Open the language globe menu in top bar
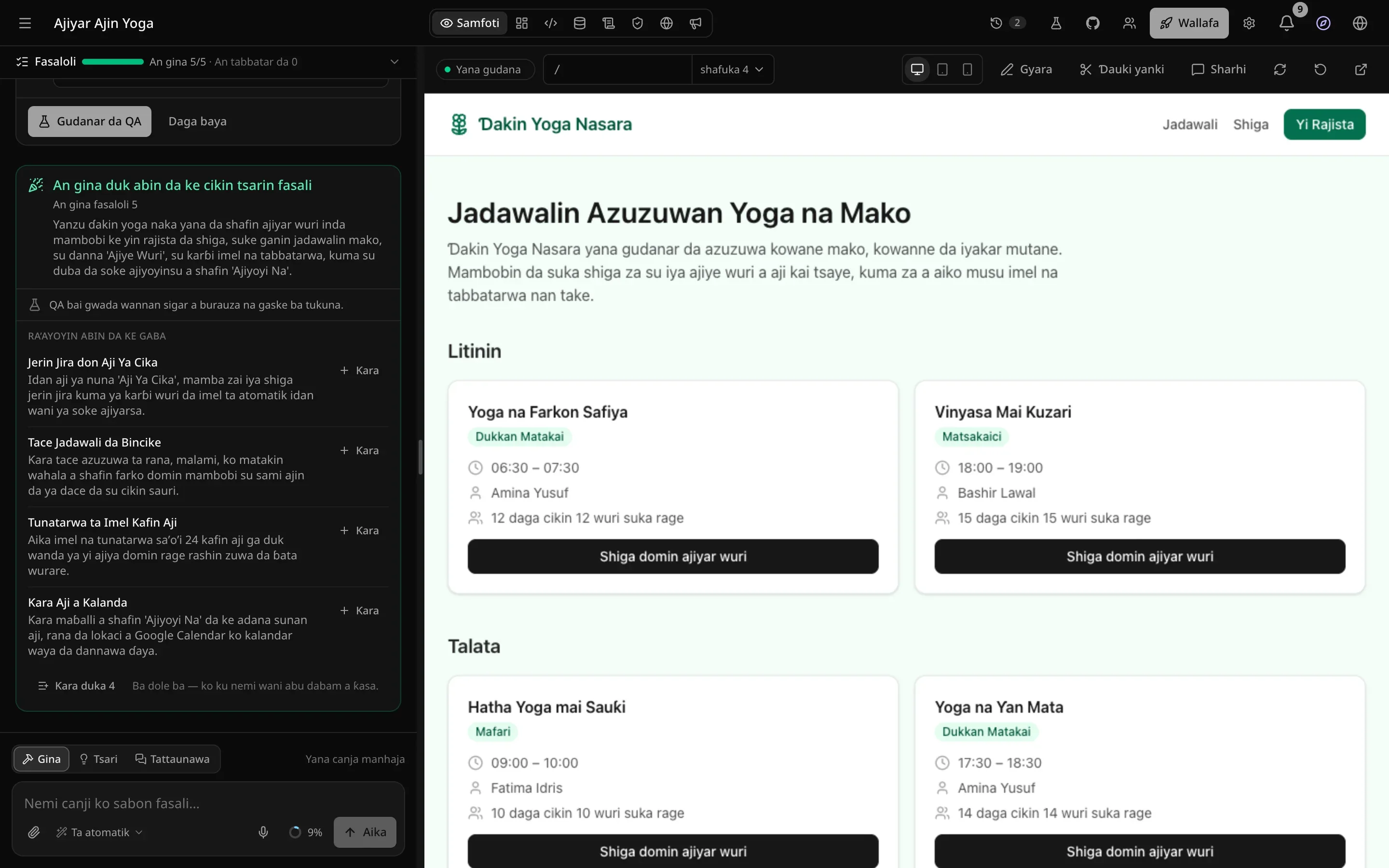This screenshot has width=1389, height=868. tap(1359, 23)
